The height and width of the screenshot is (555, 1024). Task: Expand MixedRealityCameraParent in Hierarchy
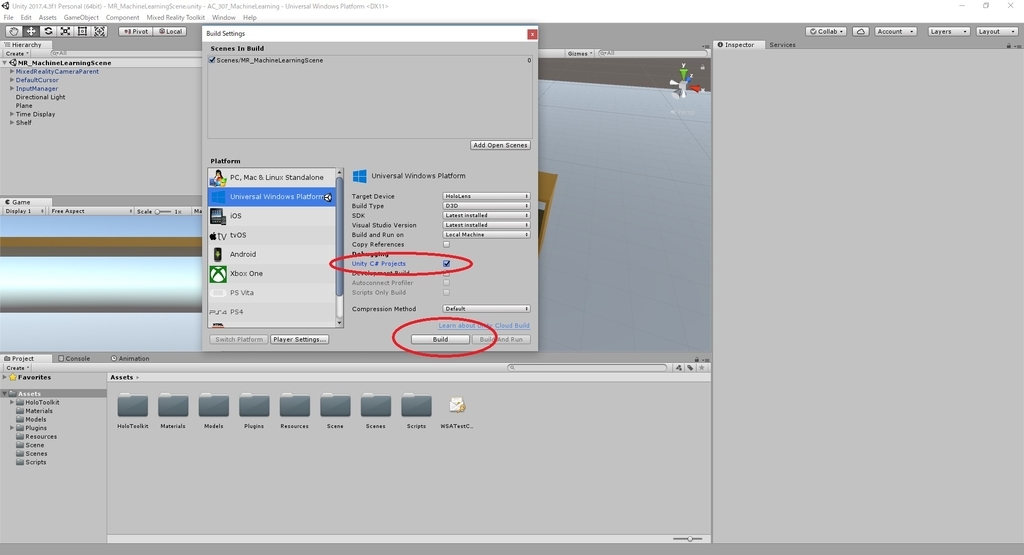point(12,71)
